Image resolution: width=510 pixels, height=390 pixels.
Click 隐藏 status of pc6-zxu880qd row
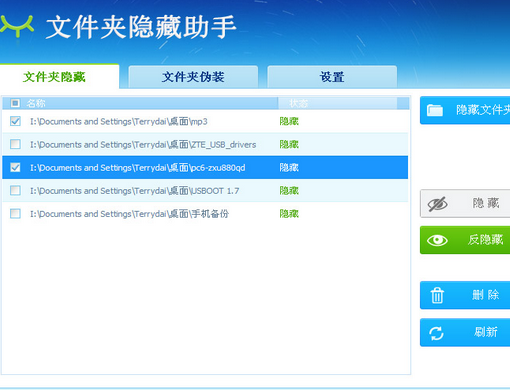click(x=289, y=167)
